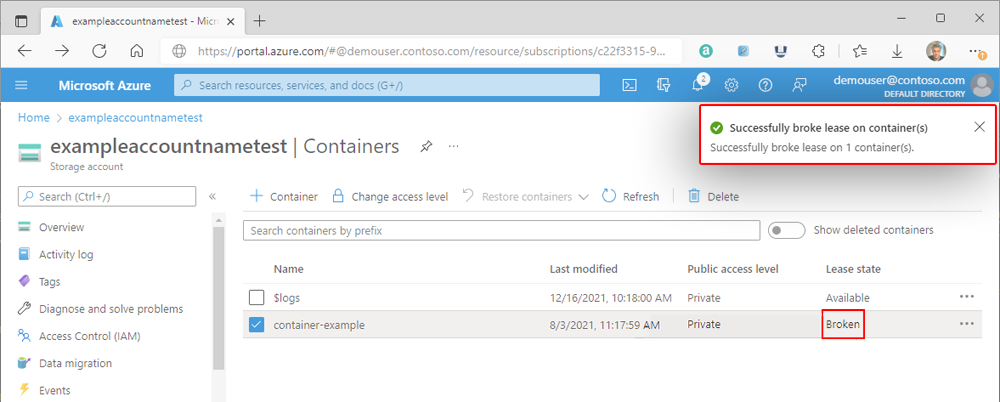Uncheck the container-example checkbox
Image resolution: width=1000 pixels, height=402 pixels.
pyautogui.click(x=257, y=324)
